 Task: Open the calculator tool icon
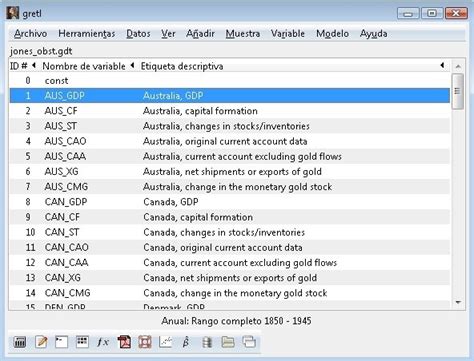pyautogui.click(x=20, y=342)
